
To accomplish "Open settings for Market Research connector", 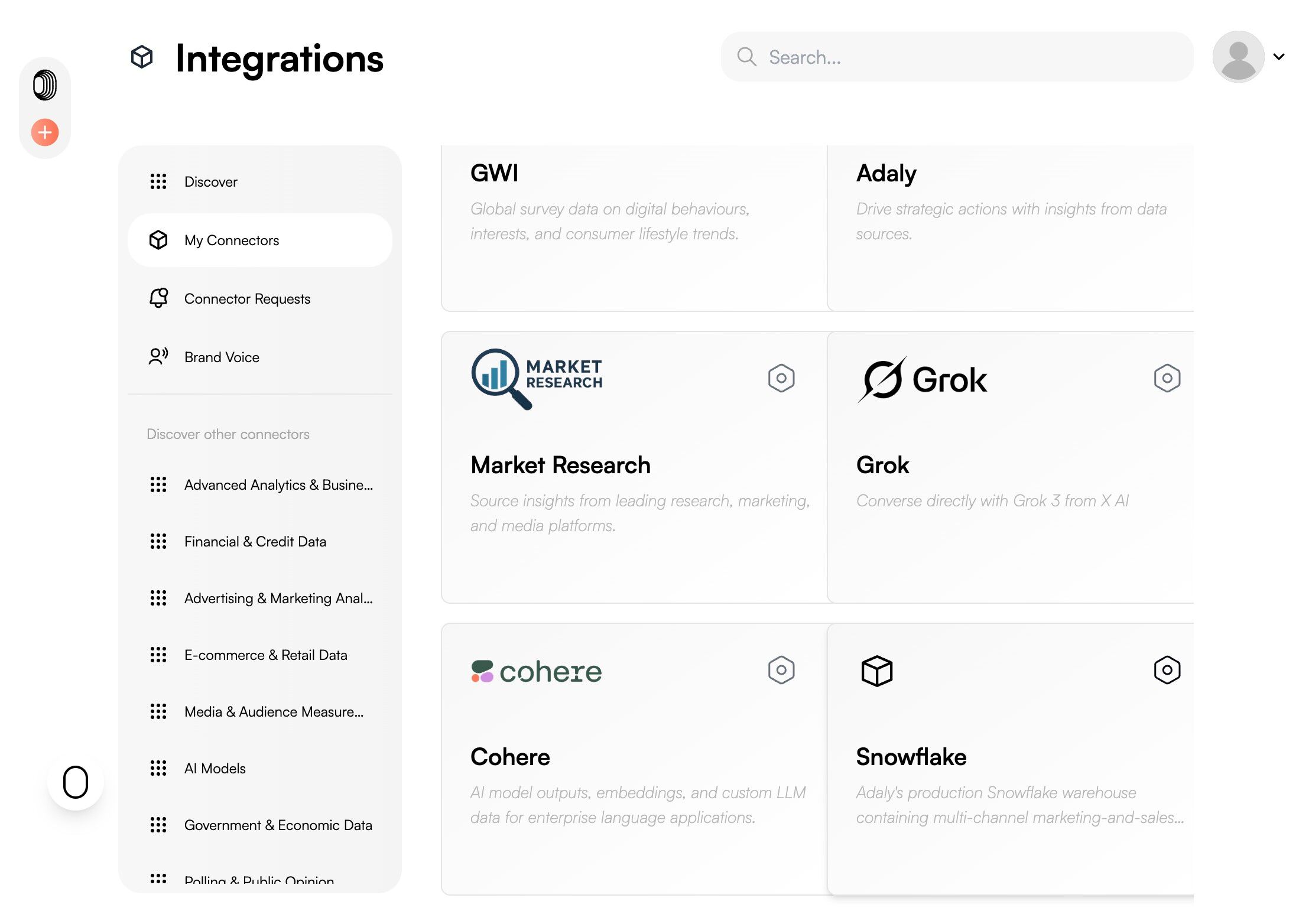I will (781, 378).
